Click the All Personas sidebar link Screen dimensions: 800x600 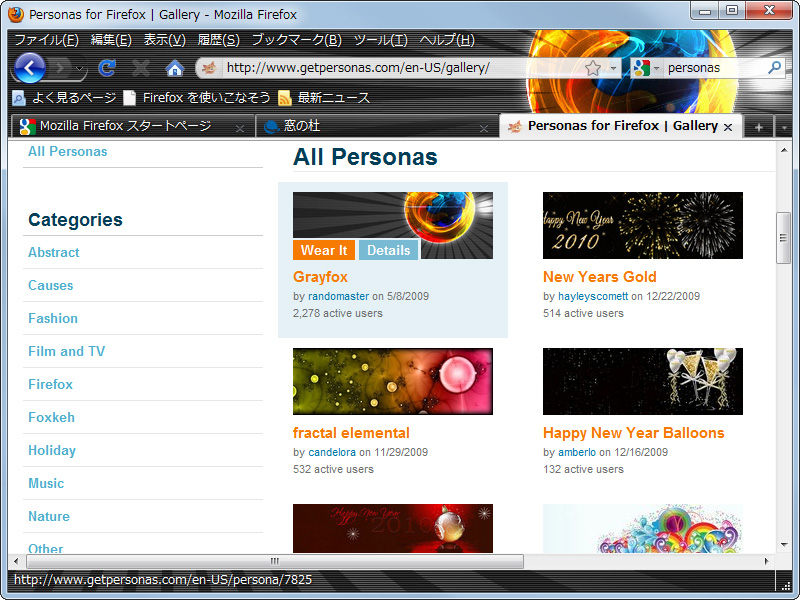[x=67, y=152]
